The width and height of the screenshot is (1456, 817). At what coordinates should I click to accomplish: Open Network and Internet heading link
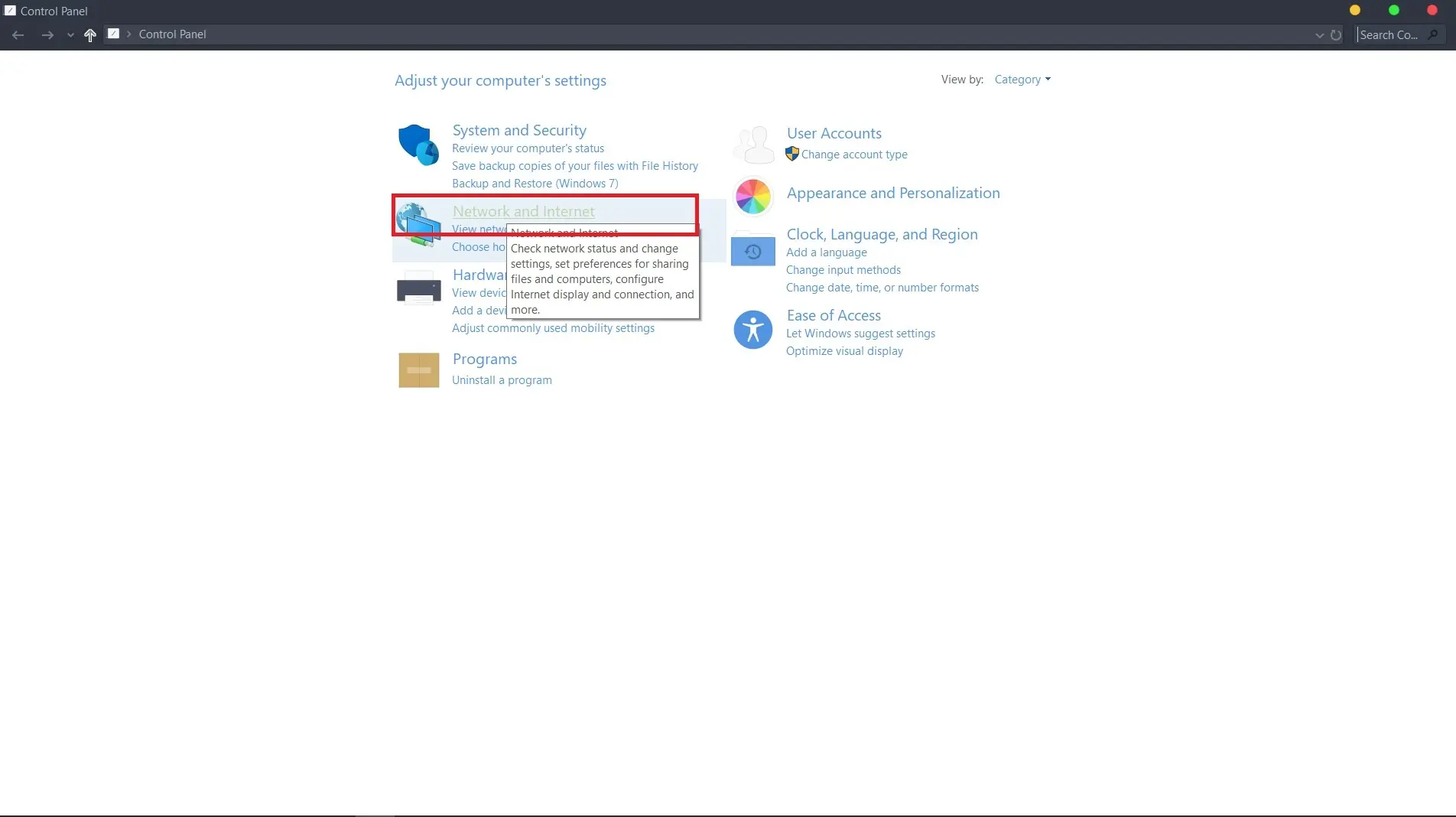[x=524, y=211]
